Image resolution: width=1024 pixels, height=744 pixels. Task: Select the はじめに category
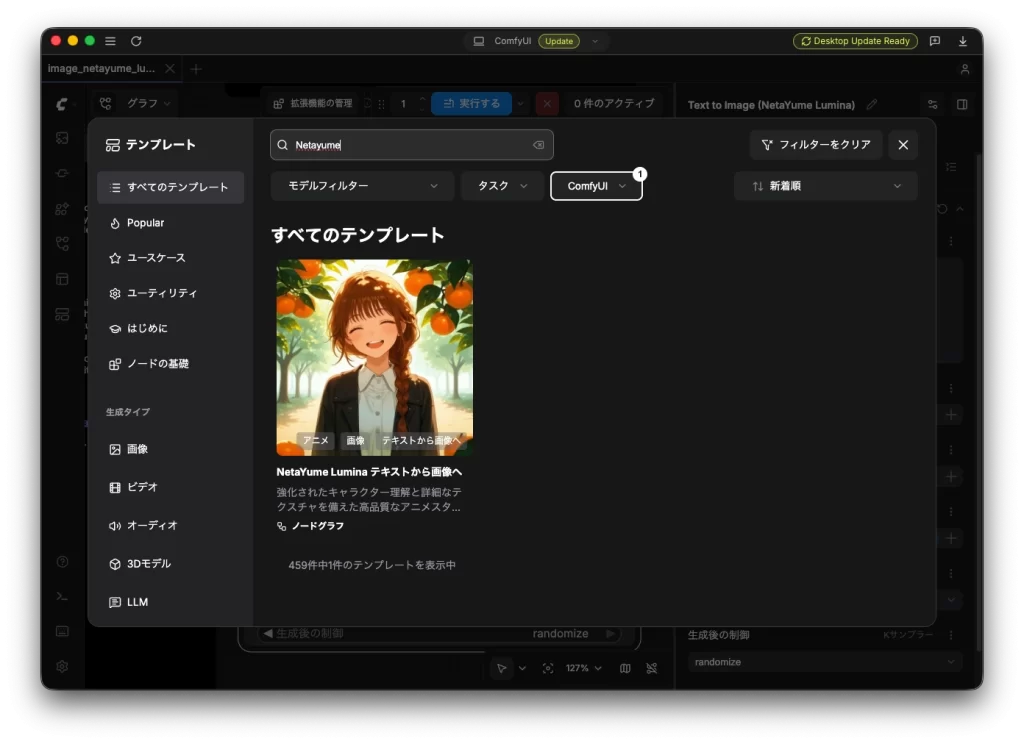click(x=170, y=329)
